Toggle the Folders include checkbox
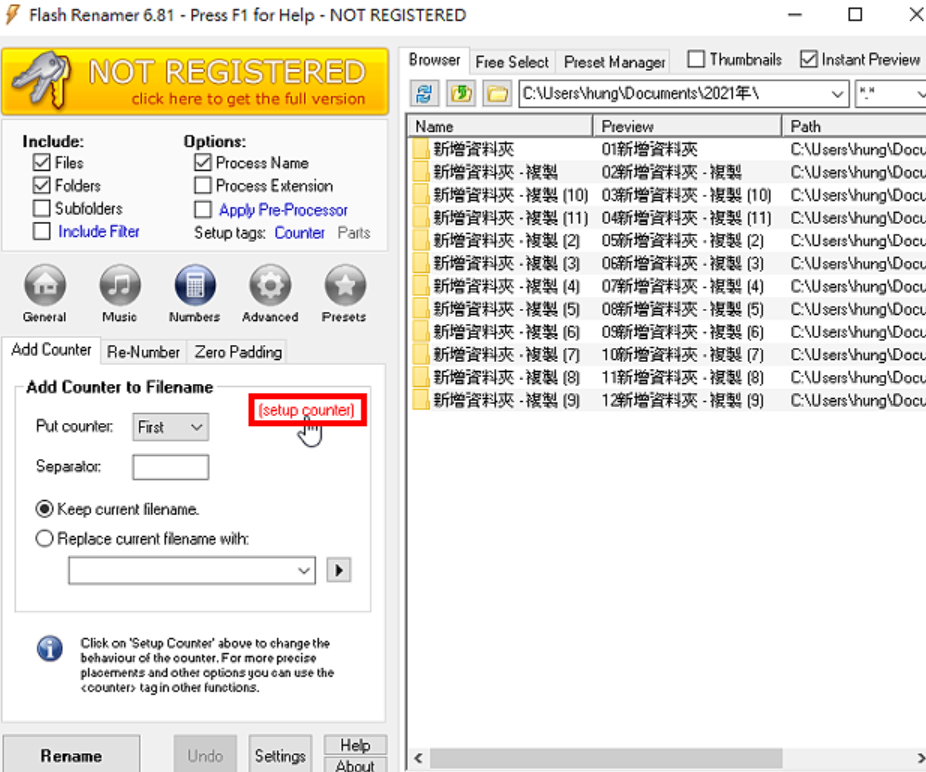This screenshot has width=926, height=772. tap(41, 185)
